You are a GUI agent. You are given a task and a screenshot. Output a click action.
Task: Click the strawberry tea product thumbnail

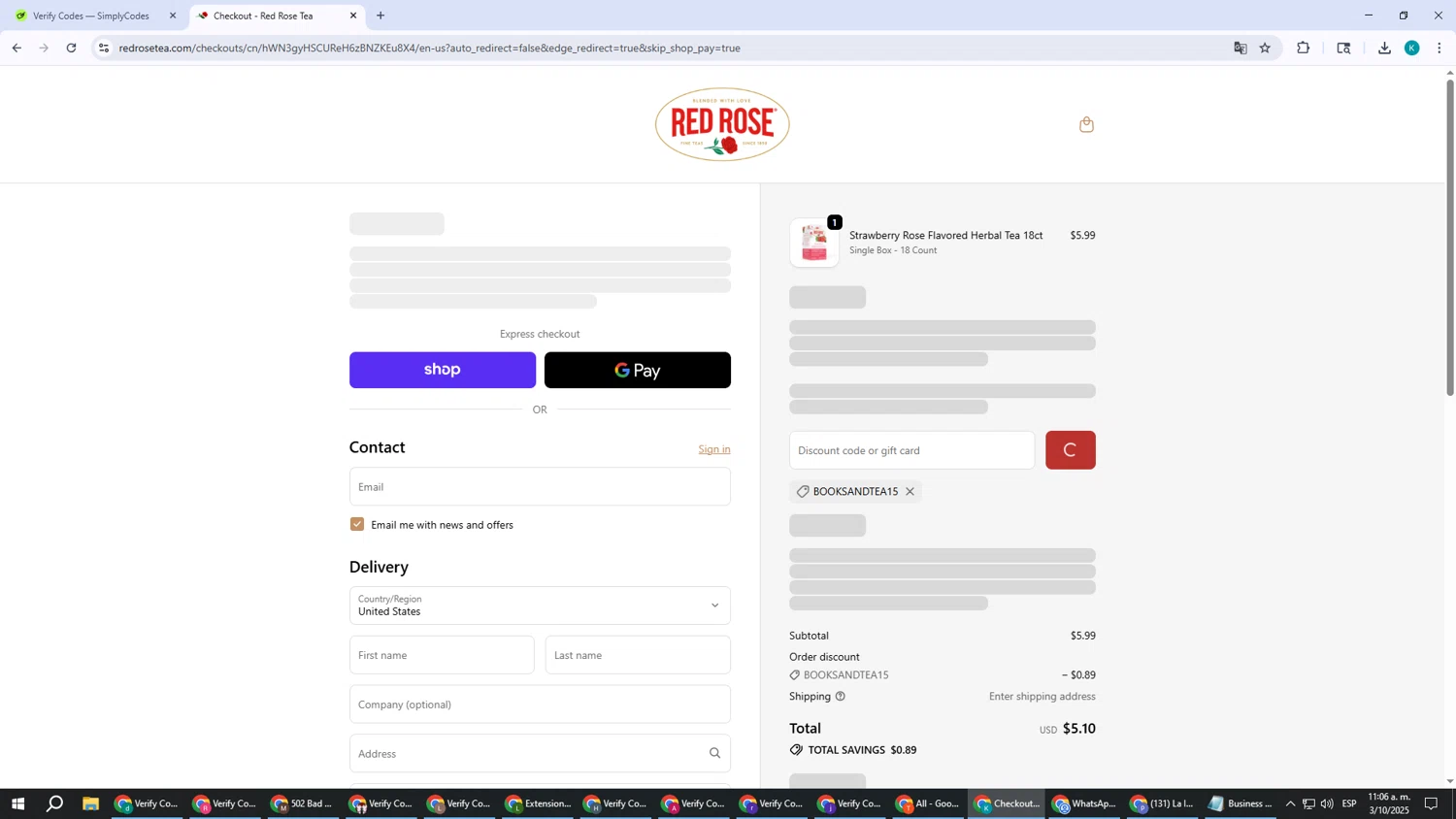(813, 243)
